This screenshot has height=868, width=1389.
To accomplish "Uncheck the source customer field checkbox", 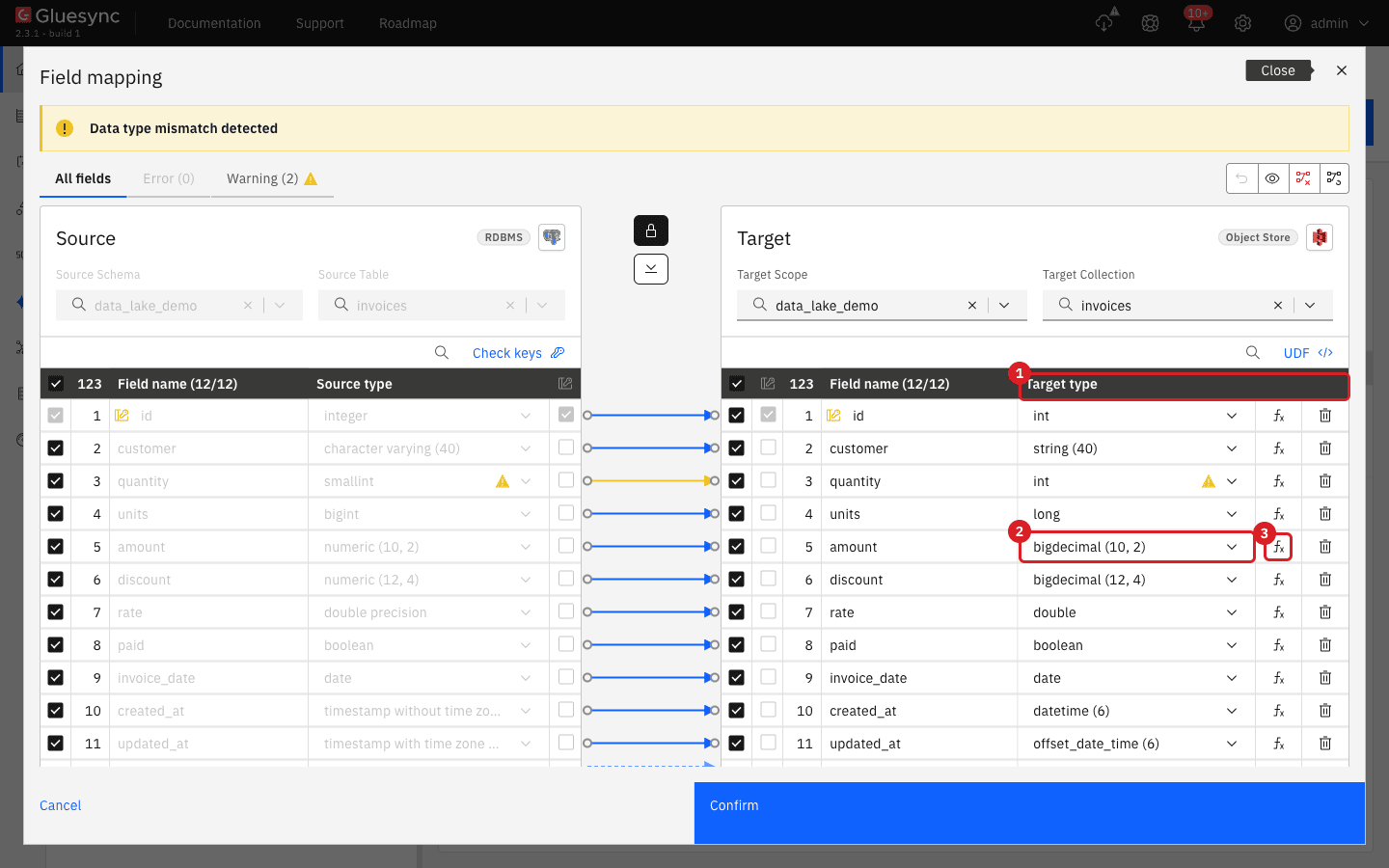I will [56, 448].
